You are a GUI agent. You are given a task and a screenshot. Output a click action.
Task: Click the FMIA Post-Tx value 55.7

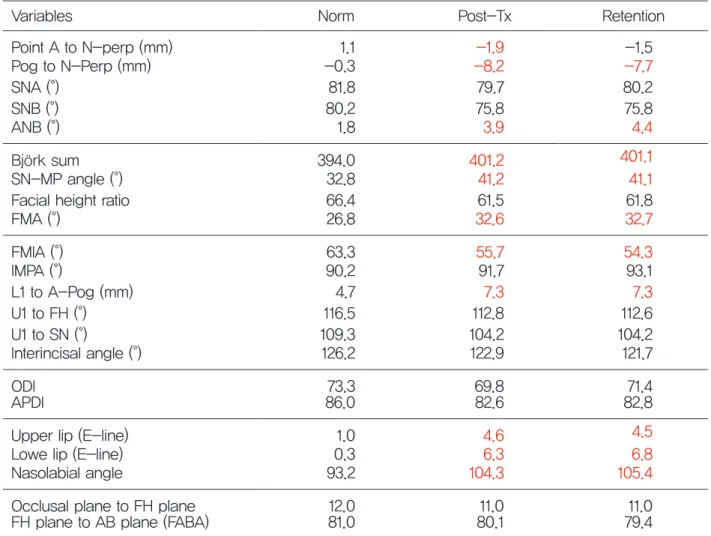[x=490, y=252]
